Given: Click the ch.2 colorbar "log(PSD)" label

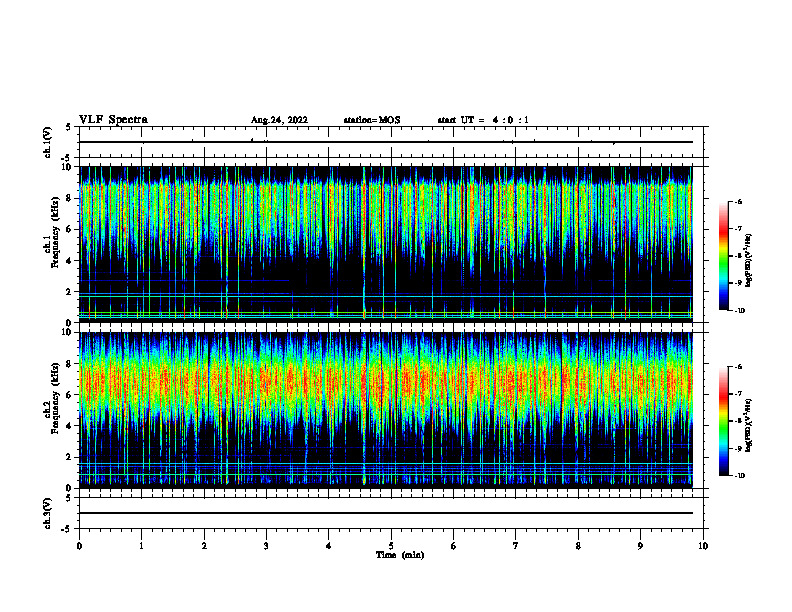Looking at the screenshot, I should [749, 426].
